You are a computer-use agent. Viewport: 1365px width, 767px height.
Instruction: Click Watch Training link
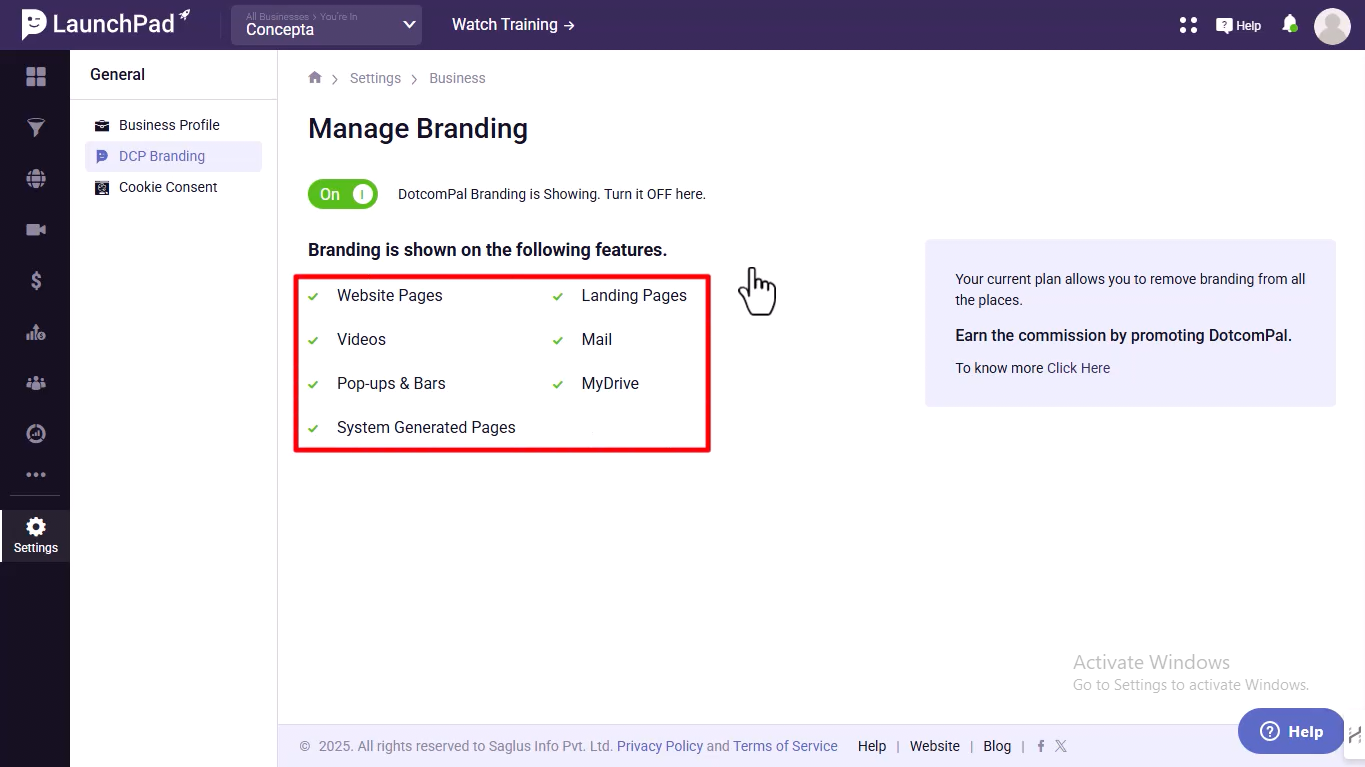(x=513, y=25)
